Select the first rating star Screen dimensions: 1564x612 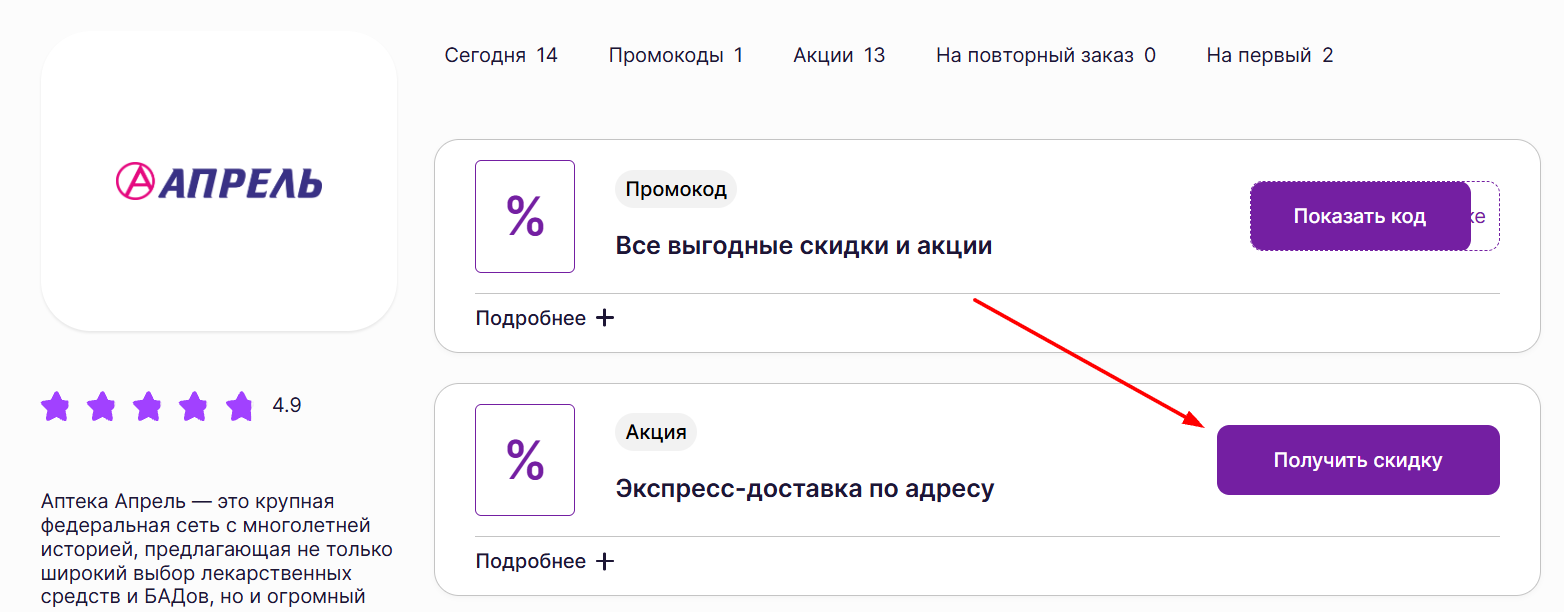point(56,405)
